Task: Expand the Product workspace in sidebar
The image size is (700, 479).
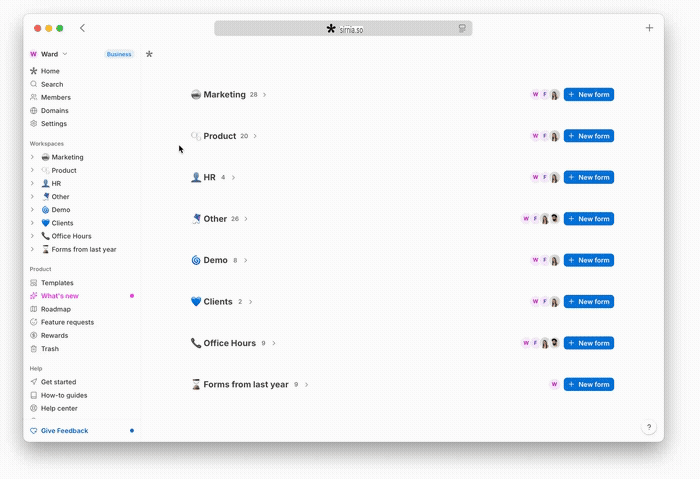Action: click(x=32, y=170)
